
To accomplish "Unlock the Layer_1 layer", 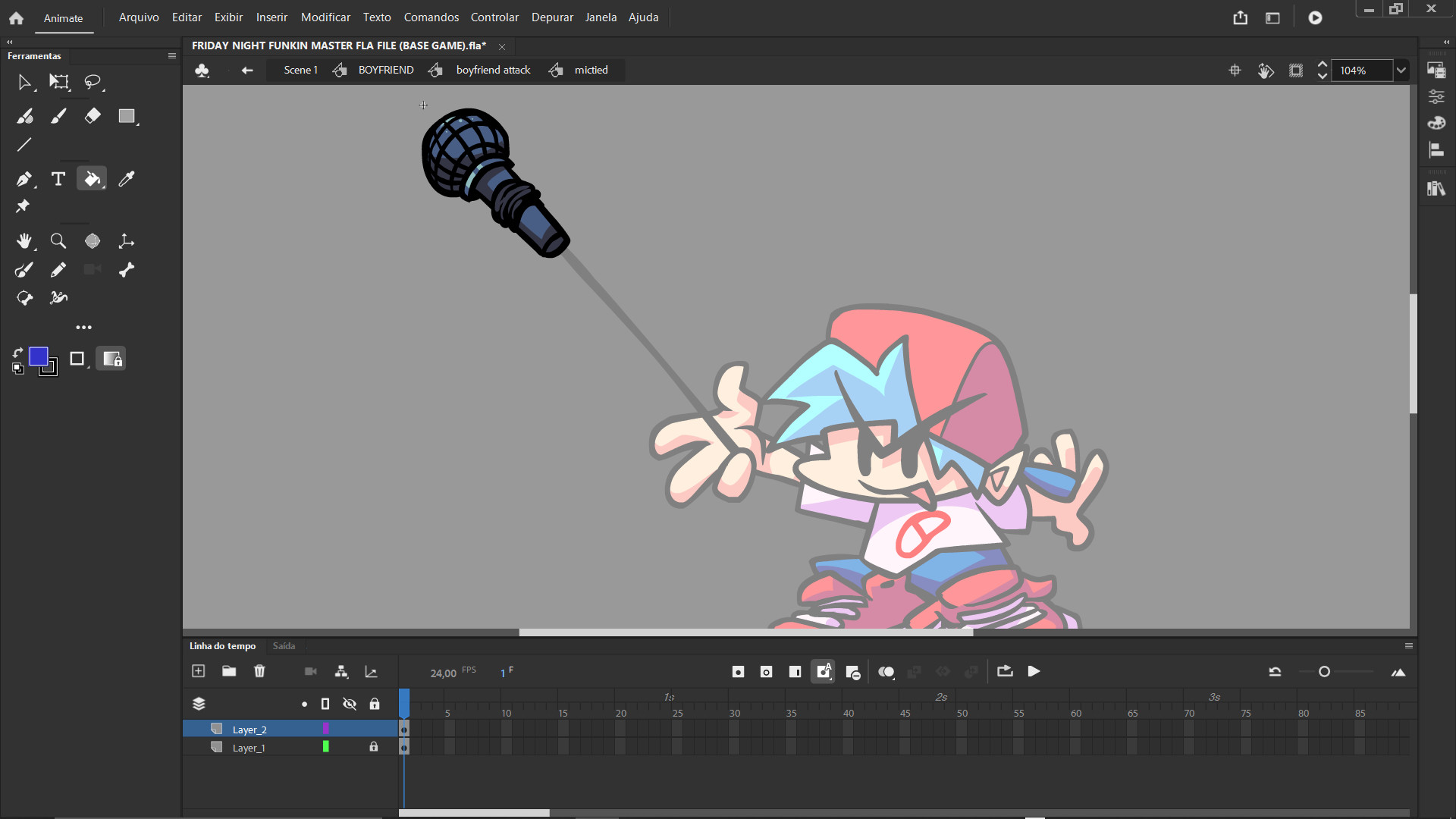I will click(x=375, y=747).
